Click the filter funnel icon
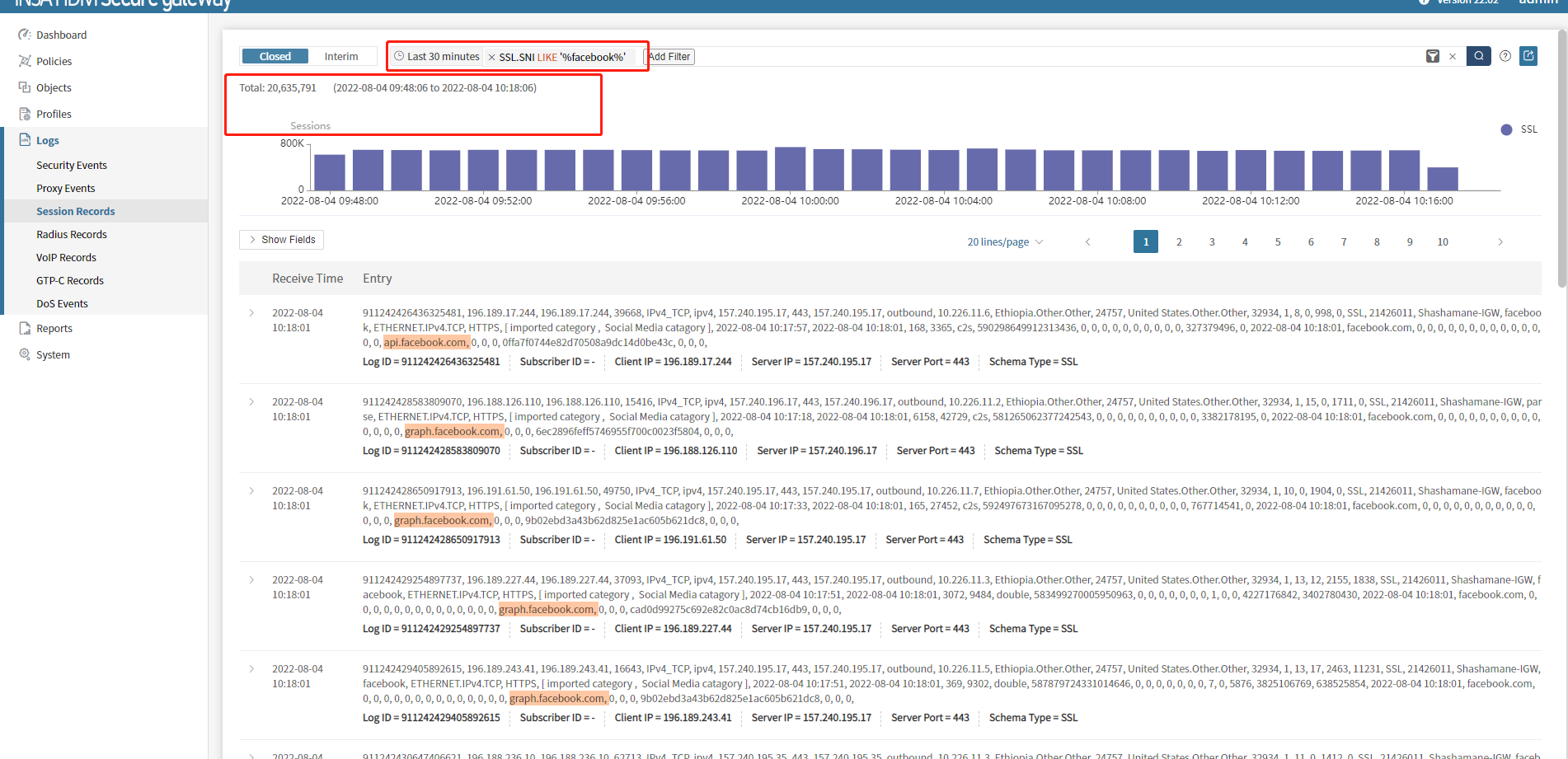 coord(1433,56)
